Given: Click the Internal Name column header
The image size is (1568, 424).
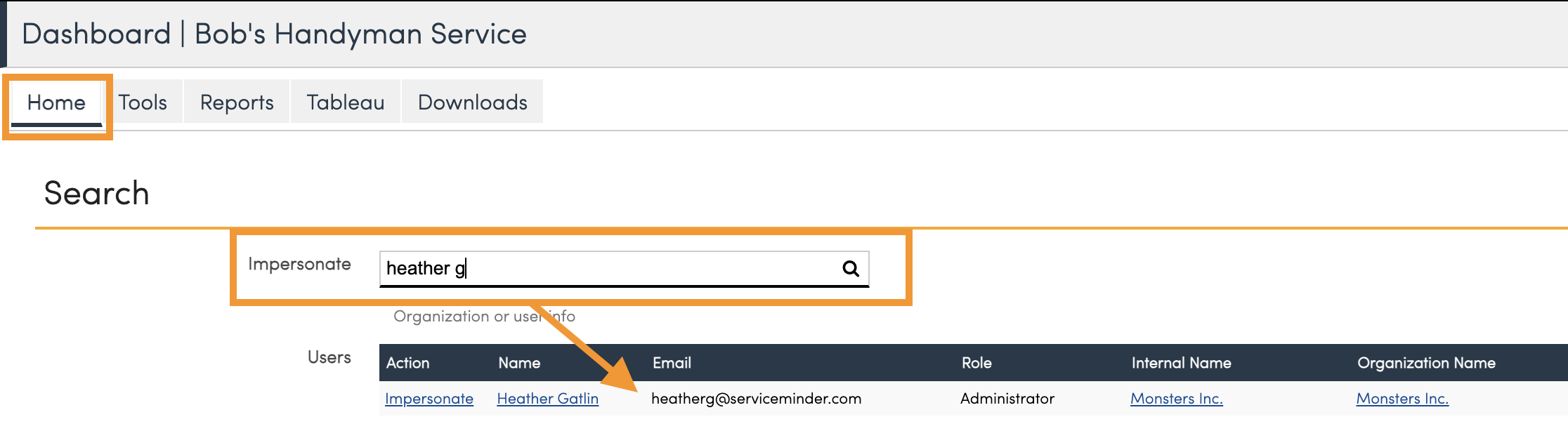Looking at the screenshot, I should 1182,363.
